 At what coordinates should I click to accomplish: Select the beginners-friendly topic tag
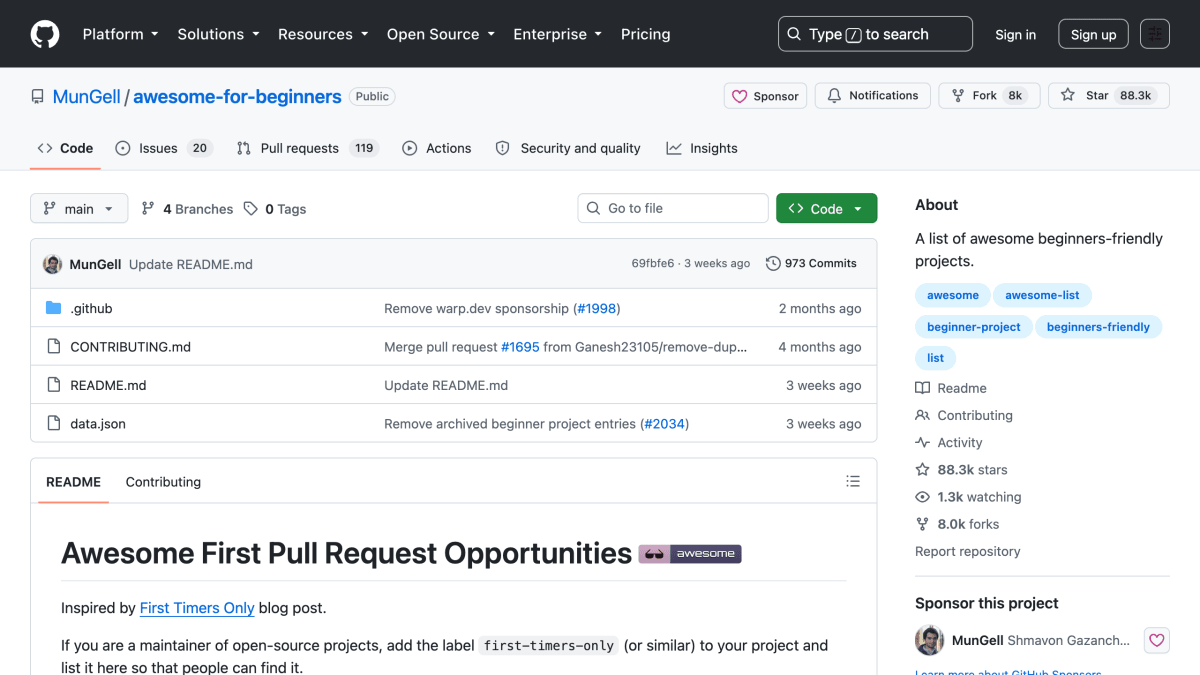pos(1098,327)
